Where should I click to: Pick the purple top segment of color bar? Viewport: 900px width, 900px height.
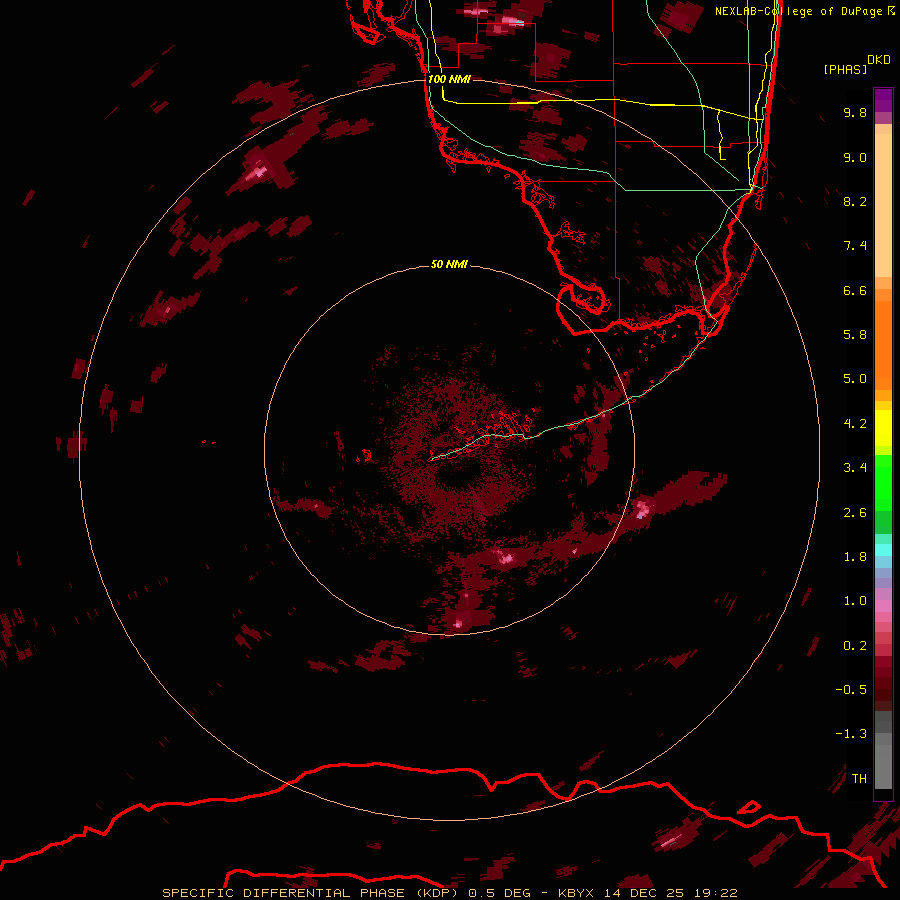pyautogui.click(x=883, y=100)
